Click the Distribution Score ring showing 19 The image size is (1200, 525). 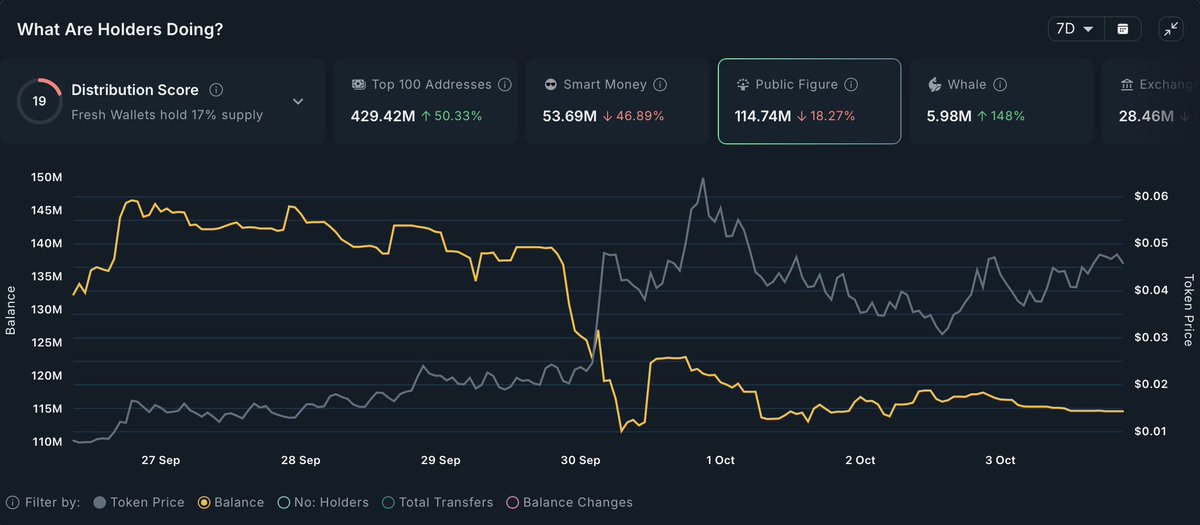point(39,101)
